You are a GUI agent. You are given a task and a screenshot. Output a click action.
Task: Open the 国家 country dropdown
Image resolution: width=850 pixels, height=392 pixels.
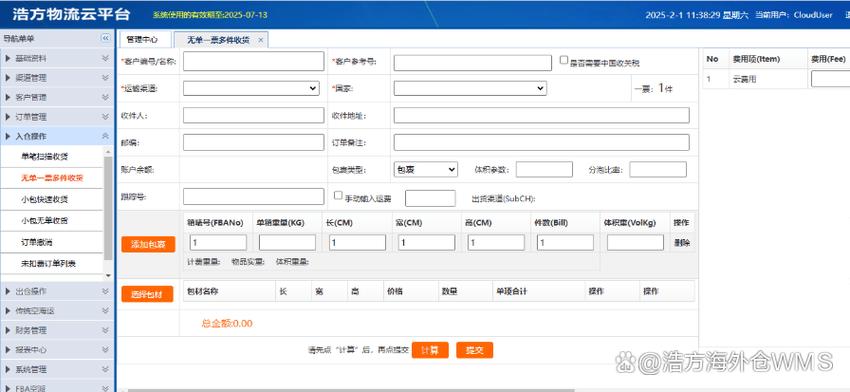(470, 88)
